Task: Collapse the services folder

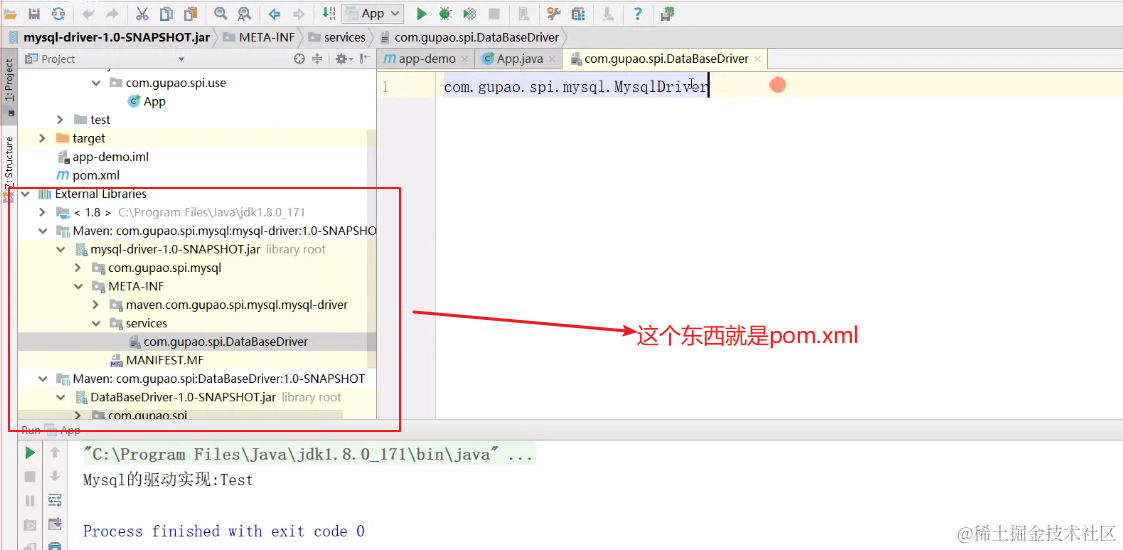Action: pos(97,324)
